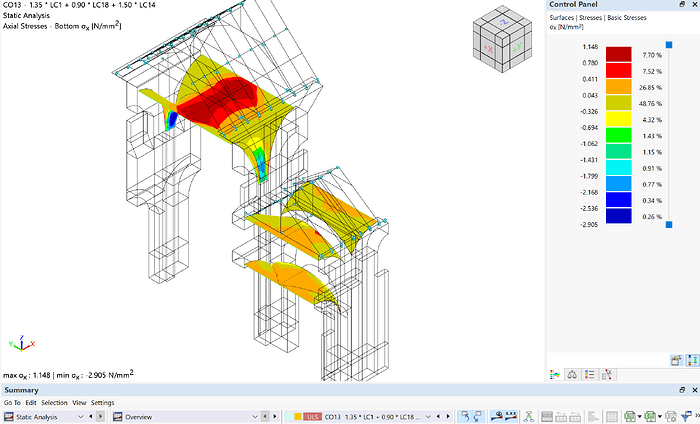Viewport: 700px width, 424px height.
Task: Open dropdown arrow beside first Excel export icon
Action: [639, 417]
